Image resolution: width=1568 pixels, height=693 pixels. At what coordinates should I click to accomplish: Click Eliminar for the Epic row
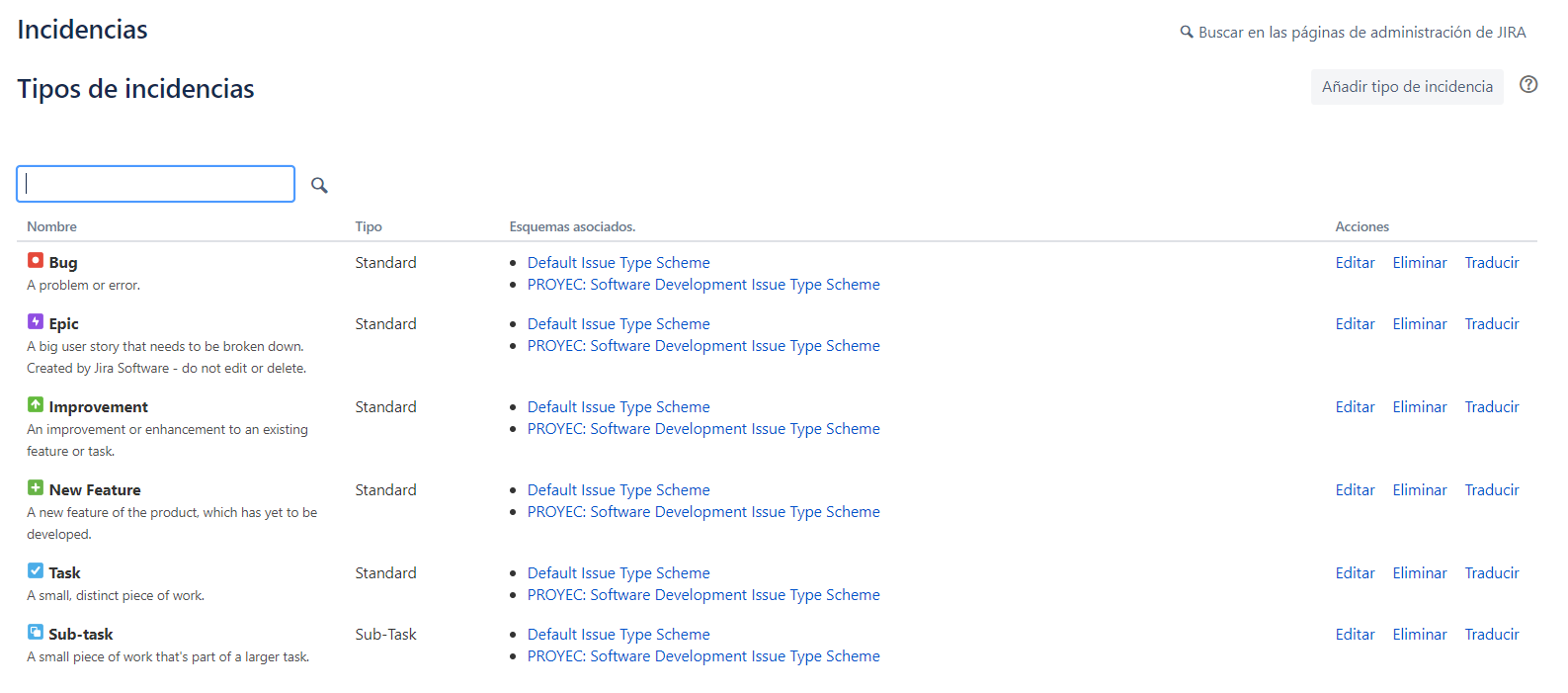tap(1420, 324)
